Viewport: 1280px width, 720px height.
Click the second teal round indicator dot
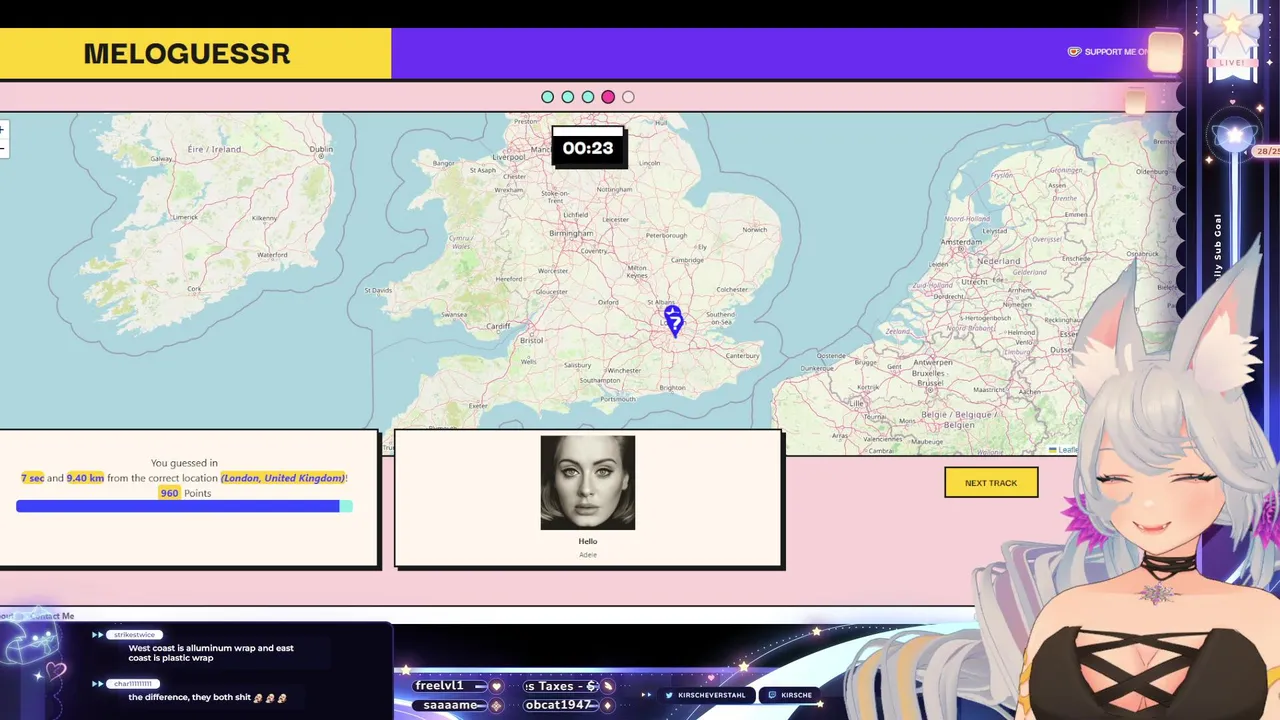568,97
